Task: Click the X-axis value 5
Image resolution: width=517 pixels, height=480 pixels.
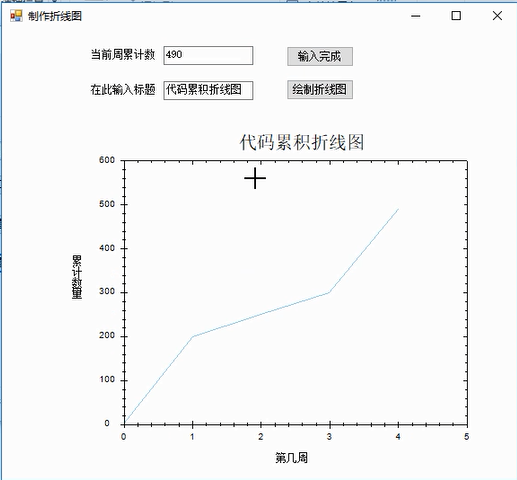Action: (466, 437)
